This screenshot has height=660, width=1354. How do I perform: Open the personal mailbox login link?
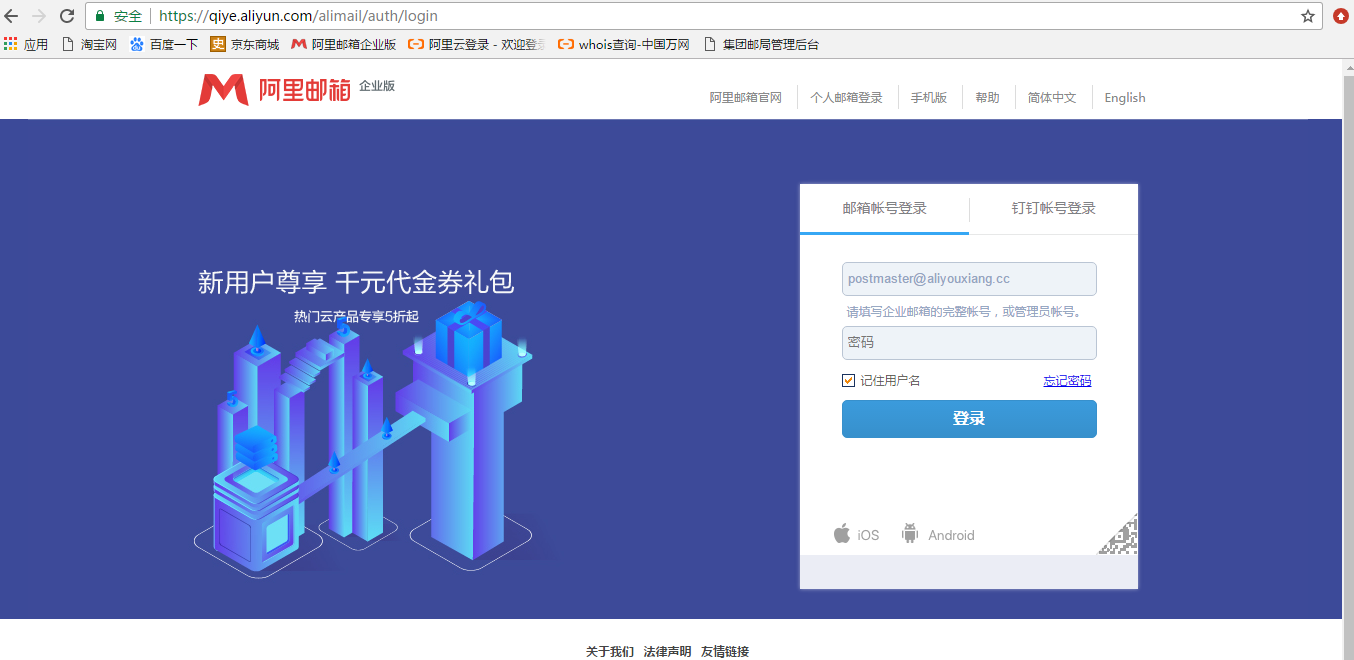pos(846,97)
